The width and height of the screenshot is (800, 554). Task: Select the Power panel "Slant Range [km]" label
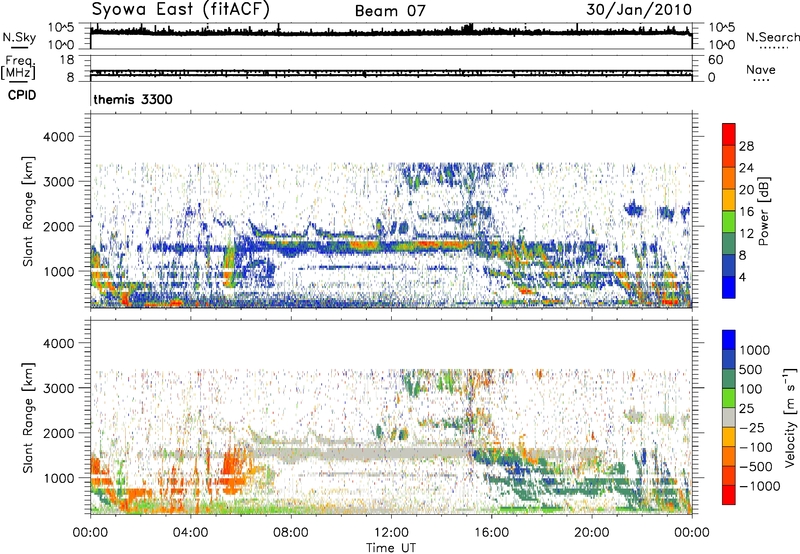point(28,211)
